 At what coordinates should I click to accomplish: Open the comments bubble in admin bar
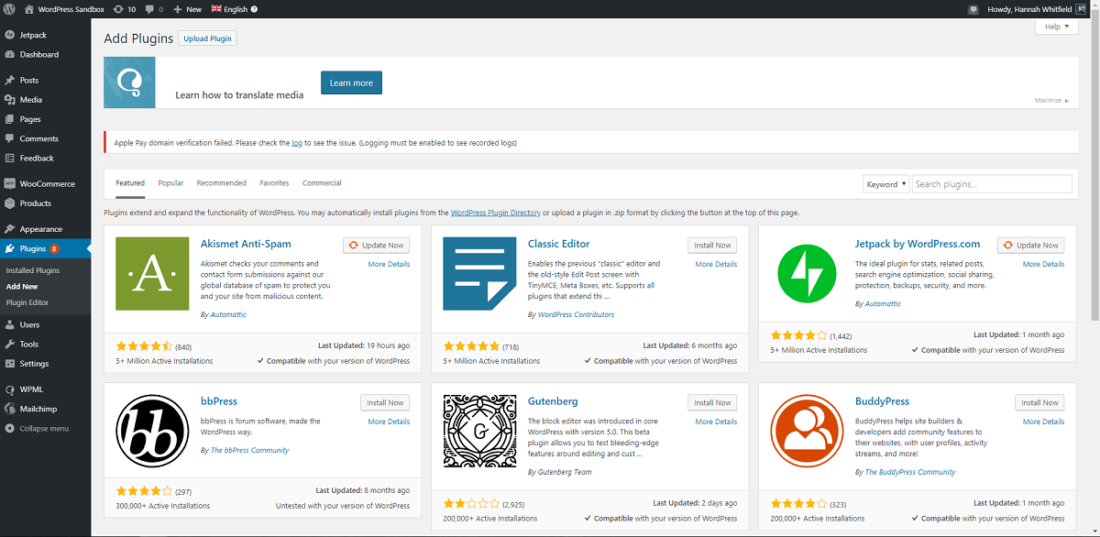[x=154, y=9]
